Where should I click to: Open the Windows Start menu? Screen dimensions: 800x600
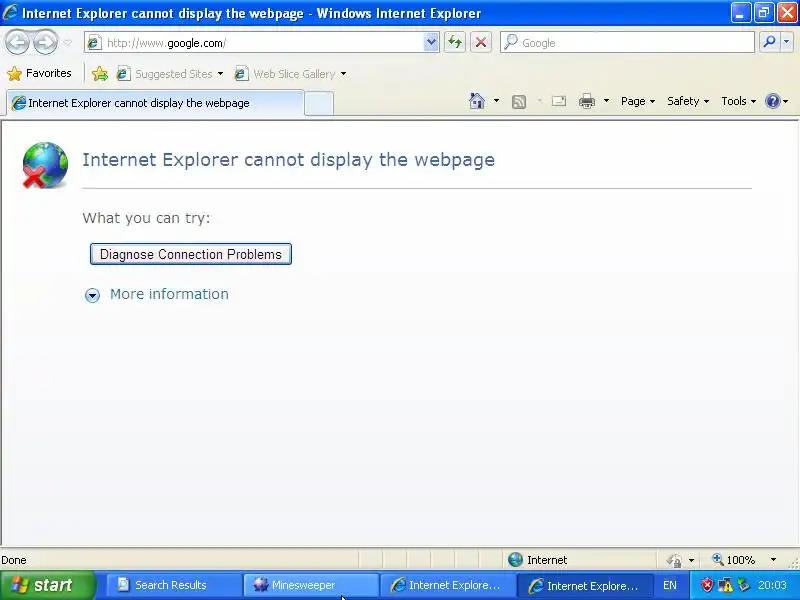[x=46, y=585]
